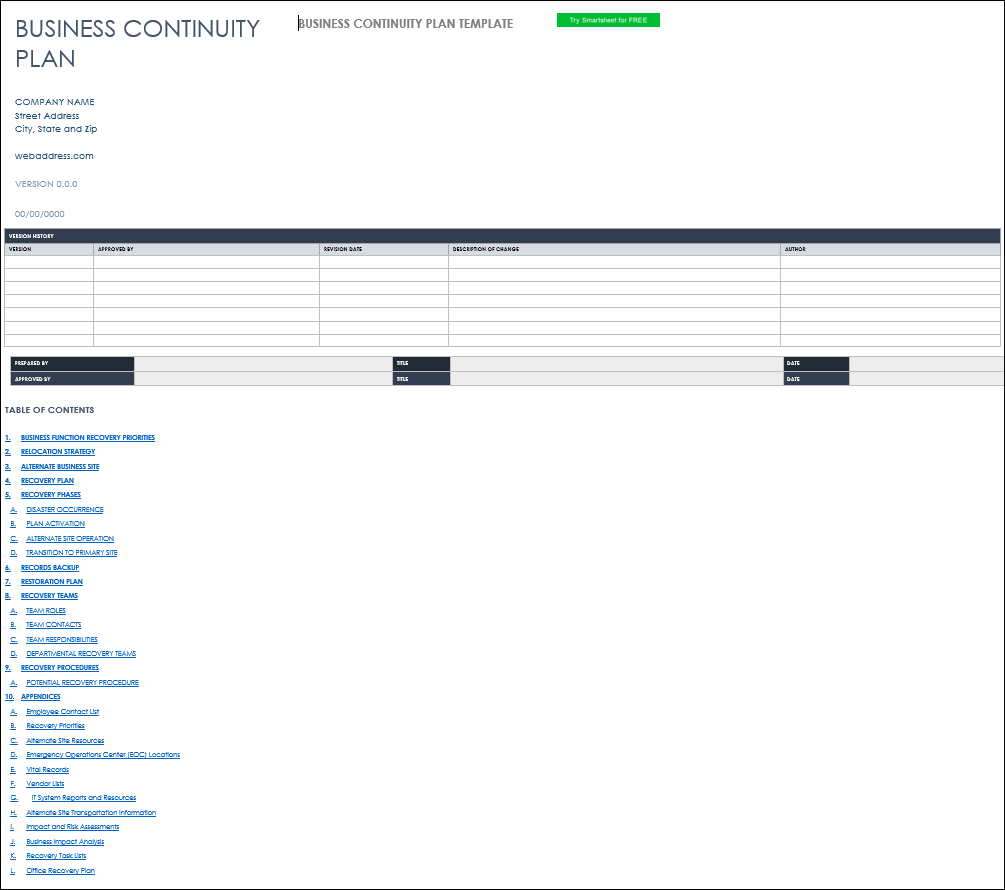Go to Vendor Lists appendix
This screenshot has width=1005, height=890.
(45, 784)
